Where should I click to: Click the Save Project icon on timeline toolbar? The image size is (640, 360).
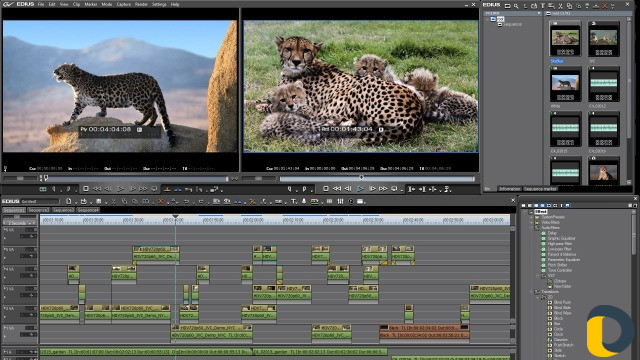point(98,201)
